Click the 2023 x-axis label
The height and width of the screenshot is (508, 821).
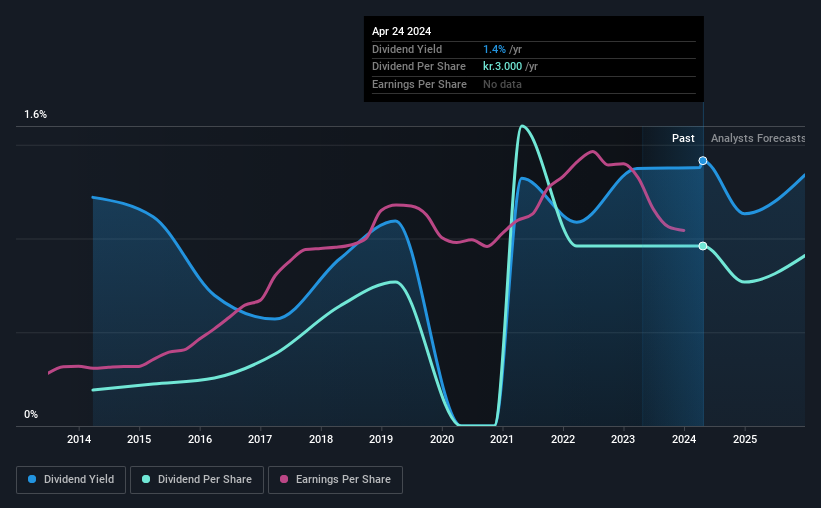623,439
